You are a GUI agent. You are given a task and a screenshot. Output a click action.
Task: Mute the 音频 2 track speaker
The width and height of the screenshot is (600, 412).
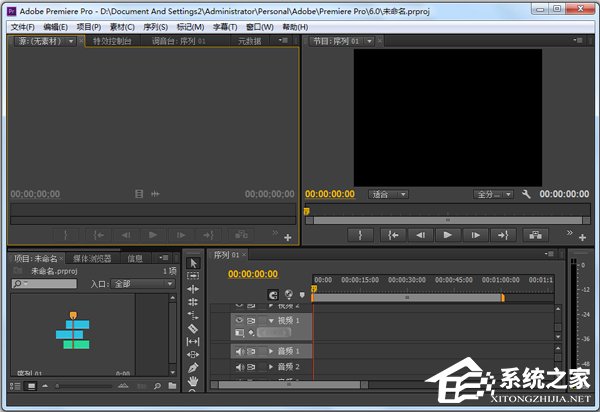pyautogui.click(x=239, y=367)
